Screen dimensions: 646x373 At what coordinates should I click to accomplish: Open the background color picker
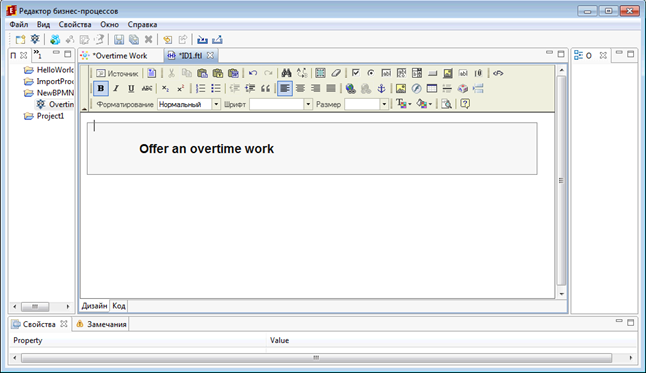424,104
